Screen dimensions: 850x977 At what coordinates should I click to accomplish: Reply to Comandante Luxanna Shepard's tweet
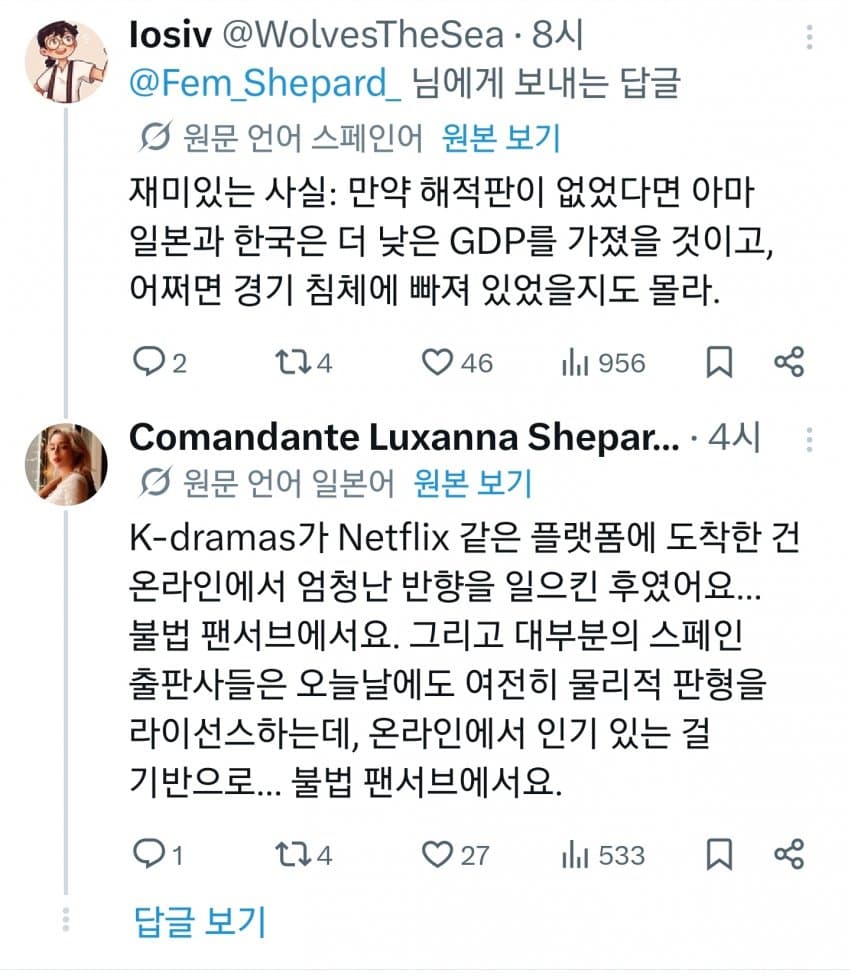click(149, 855)
